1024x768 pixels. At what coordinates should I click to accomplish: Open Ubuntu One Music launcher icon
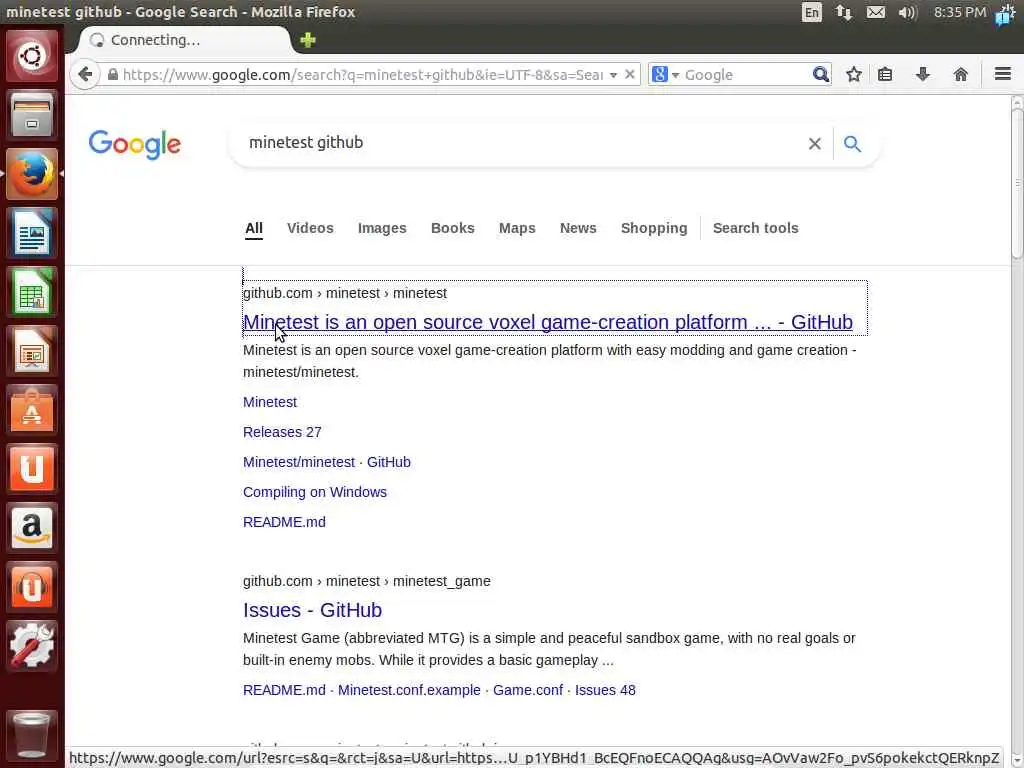tap(31, 586)
